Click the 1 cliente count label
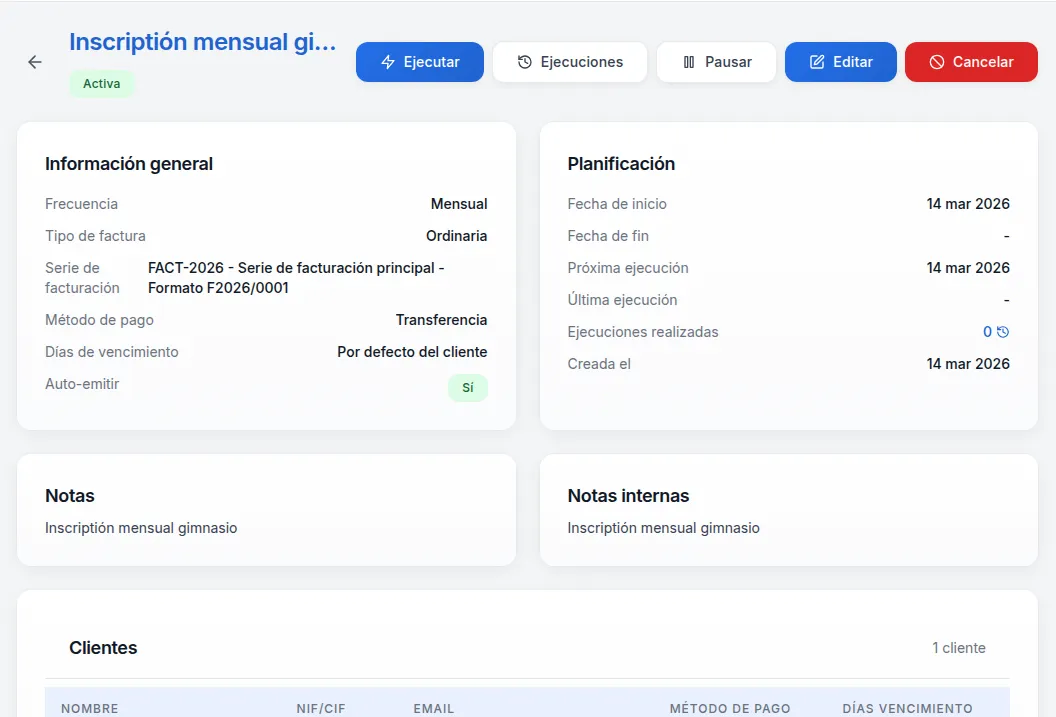 pyautogui.click(x=958, y=648)
